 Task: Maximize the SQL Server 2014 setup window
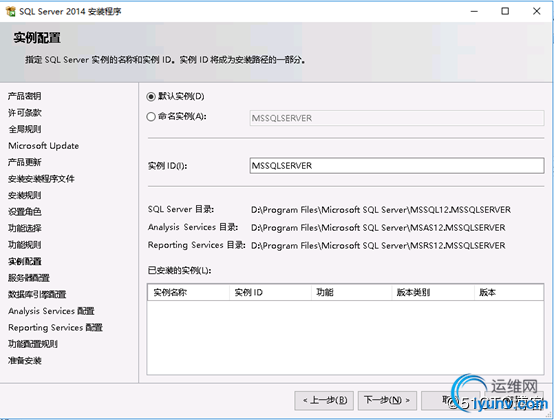tap(505, 11)
